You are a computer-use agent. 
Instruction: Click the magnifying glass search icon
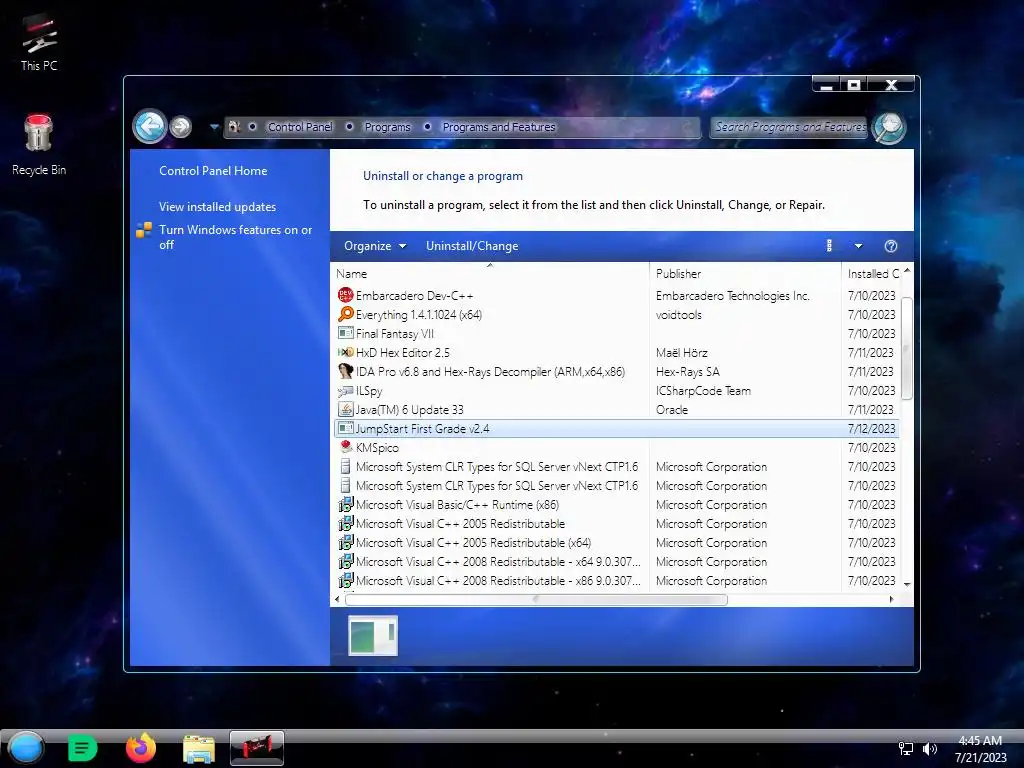point(889,127)
